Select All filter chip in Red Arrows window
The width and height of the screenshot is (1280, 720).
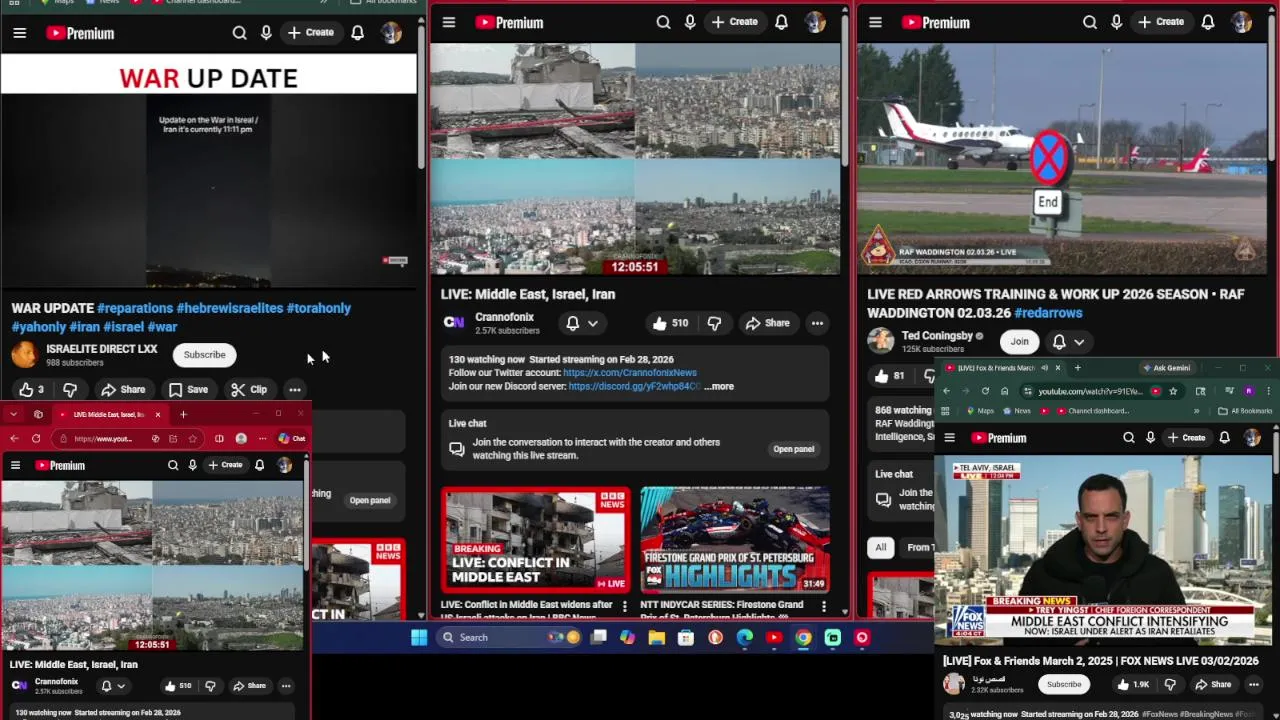pyautogui.click(x=880, y=547)
